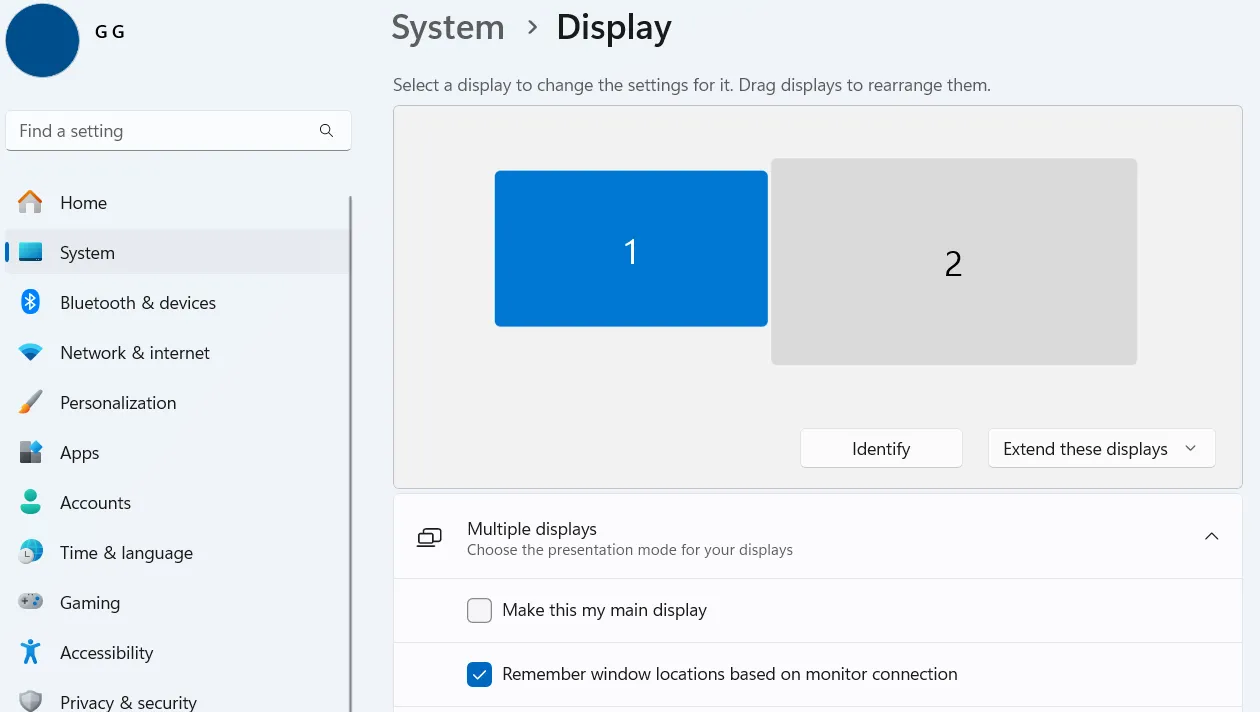The width and height of the screenshot is (1260, 712).
Task: Click the Privacy & security padlock icon
Action: tap(29, 701)
